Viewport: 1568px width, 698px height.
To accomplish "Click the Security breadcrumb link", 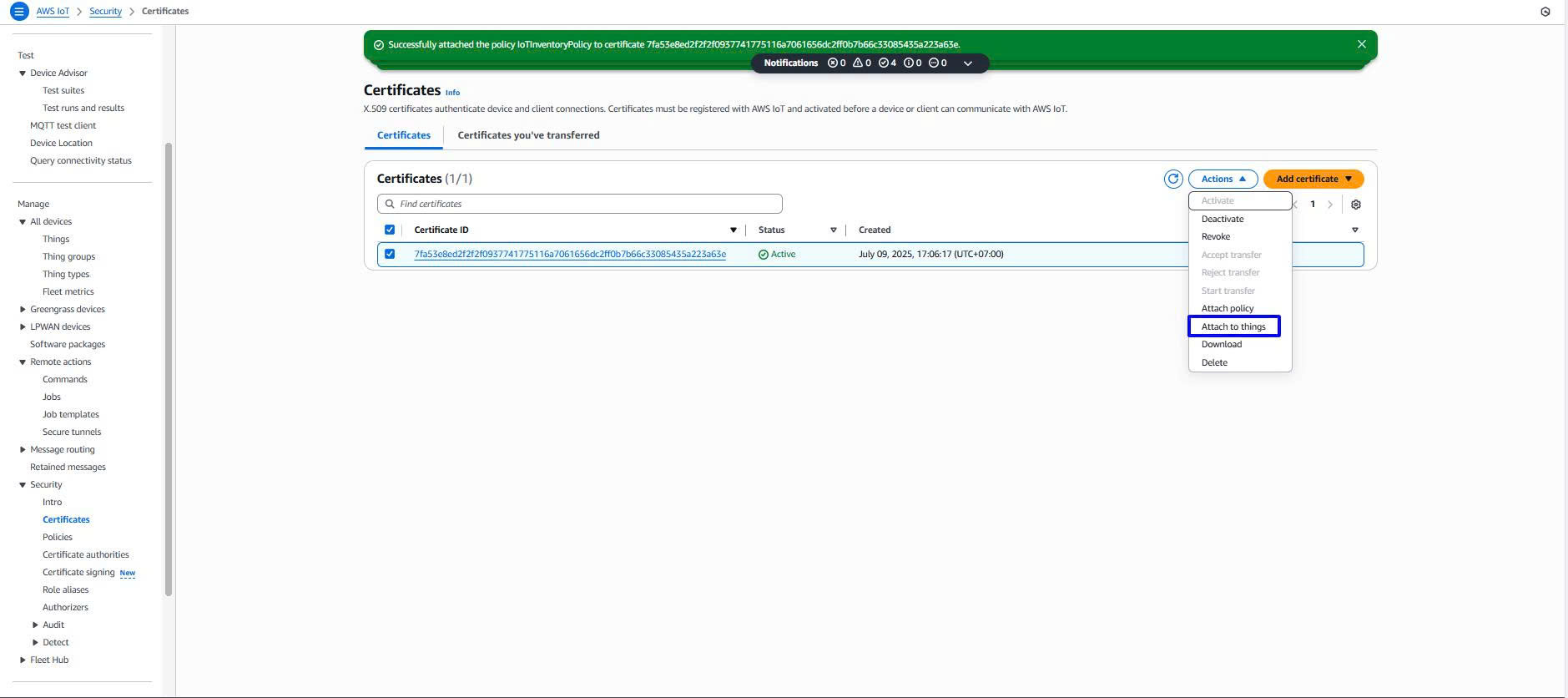I will click(105, 12).
